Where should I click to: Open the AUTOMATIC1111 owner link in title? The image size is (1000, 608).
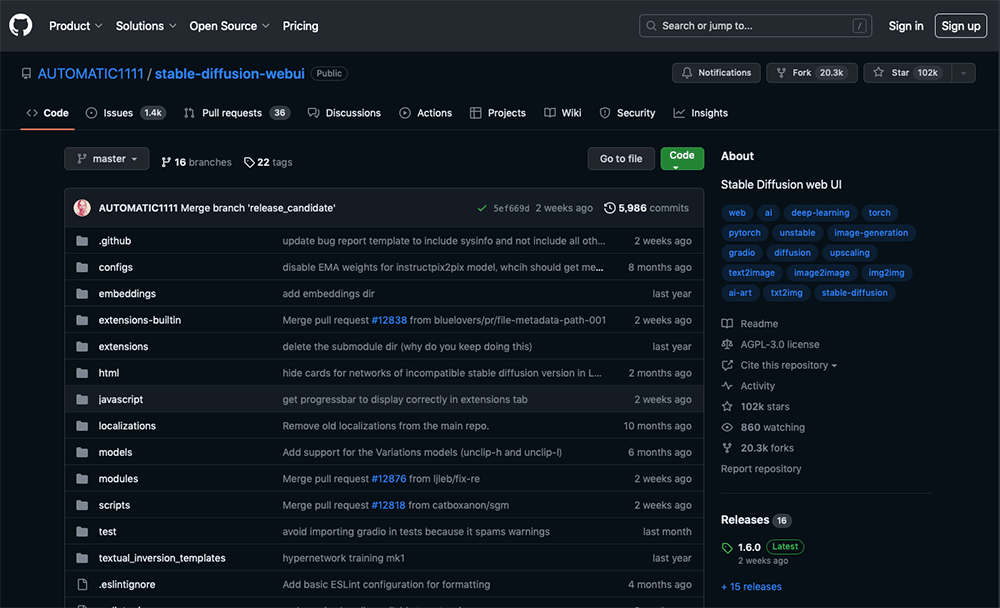pos(91,73)
